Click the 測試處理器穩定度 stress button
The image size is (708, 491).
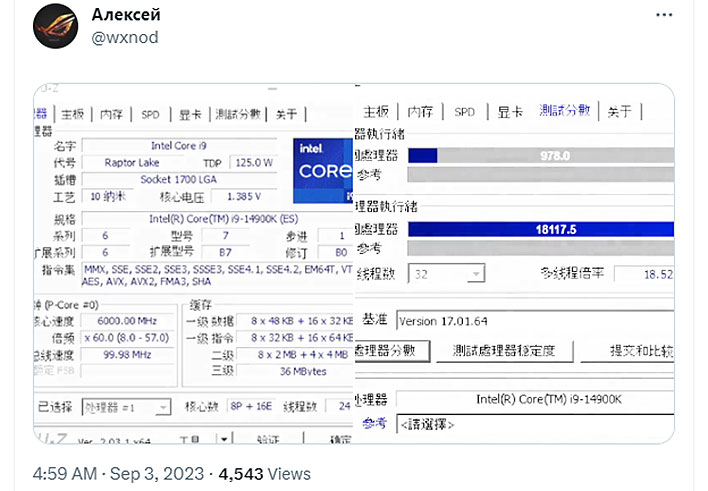click(504, 351)
